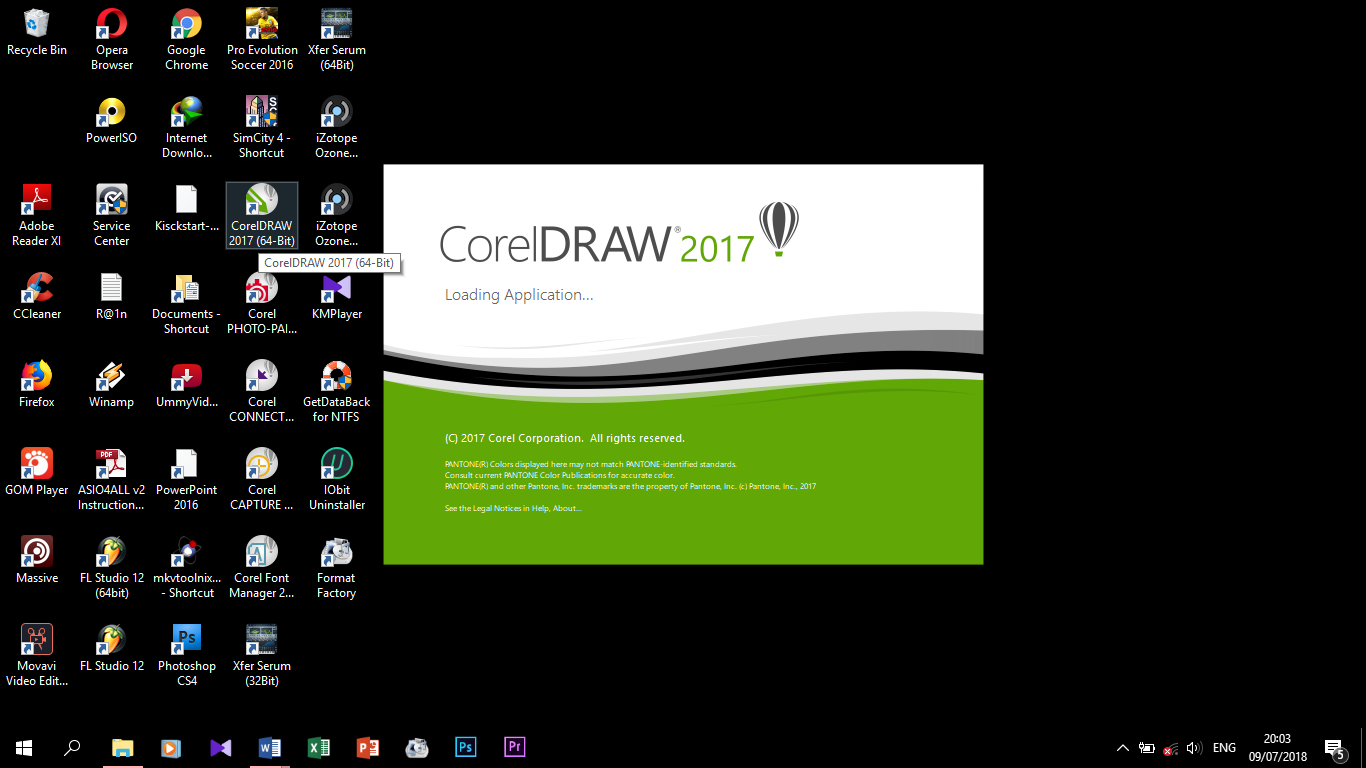Select the R@1n text file icon
Viewport: 1366px width, 768px height.
(x=112, y=297)
